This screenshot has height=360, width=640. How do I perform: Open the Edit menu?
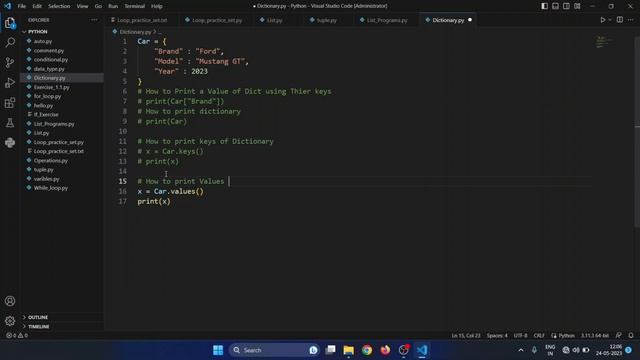click(x=37, y=6)
